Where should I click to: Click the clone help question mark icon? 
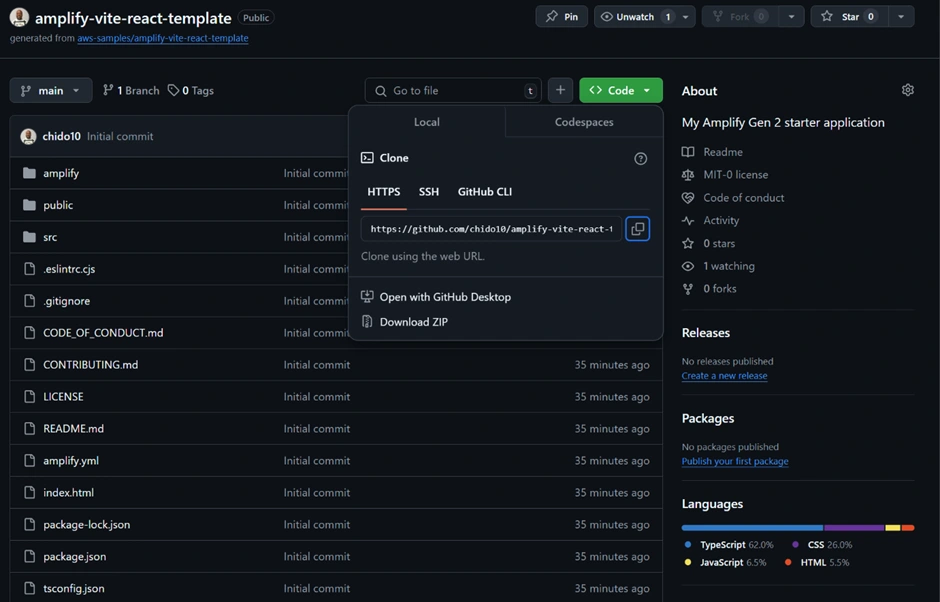point(641,158)
